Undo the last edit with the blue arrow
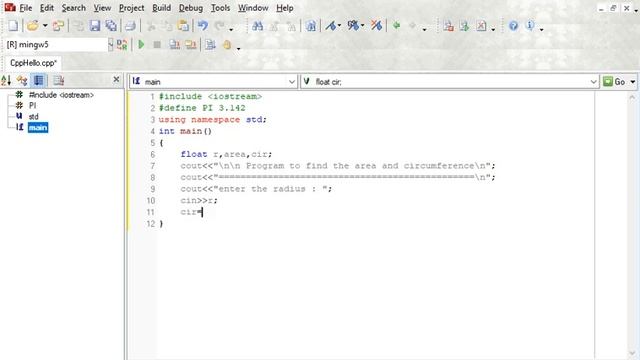Screen dimensions: 640x360 pyautogui.click(x=203, y=26)
